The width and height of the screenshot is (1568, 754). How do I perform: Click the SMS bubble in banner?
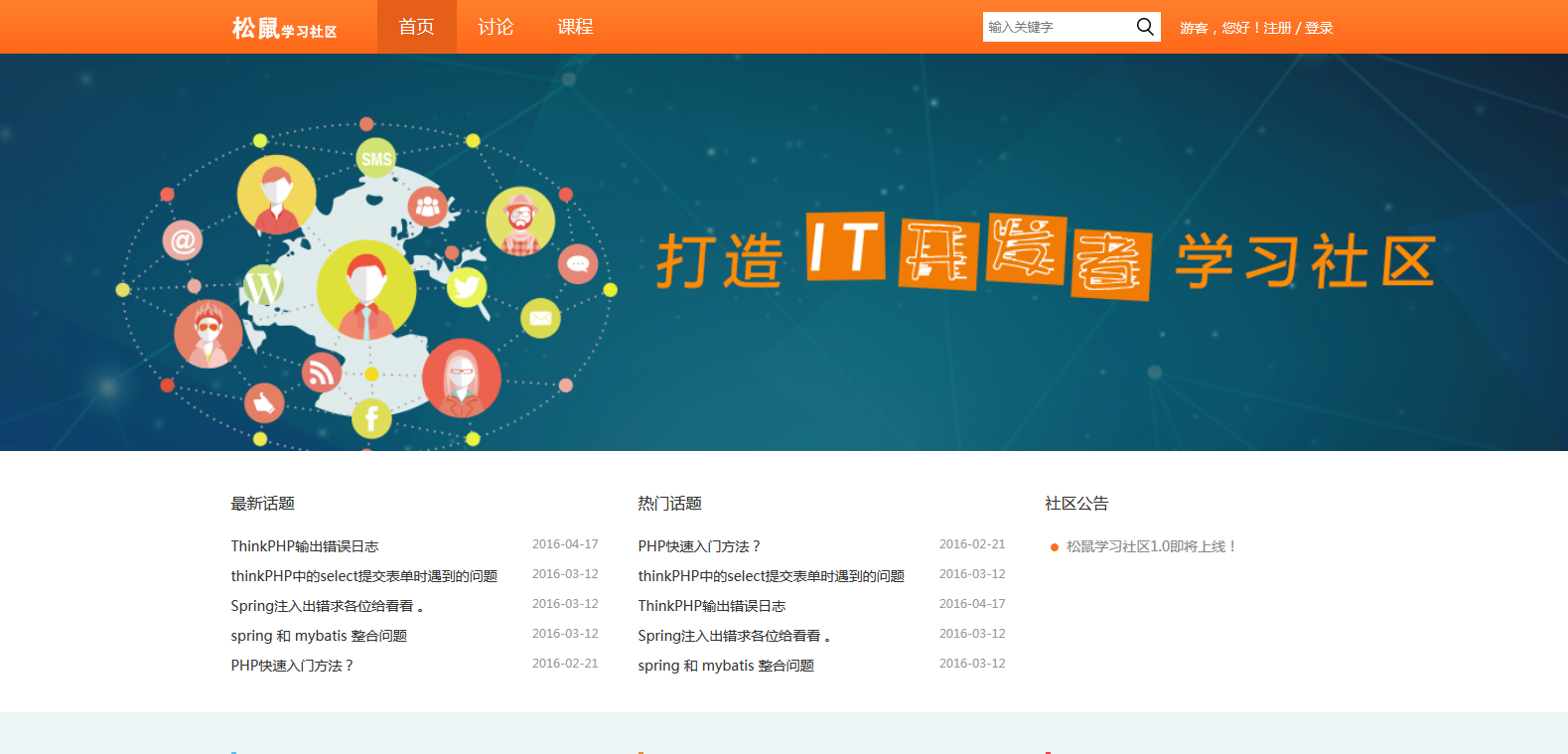point(376,158)
